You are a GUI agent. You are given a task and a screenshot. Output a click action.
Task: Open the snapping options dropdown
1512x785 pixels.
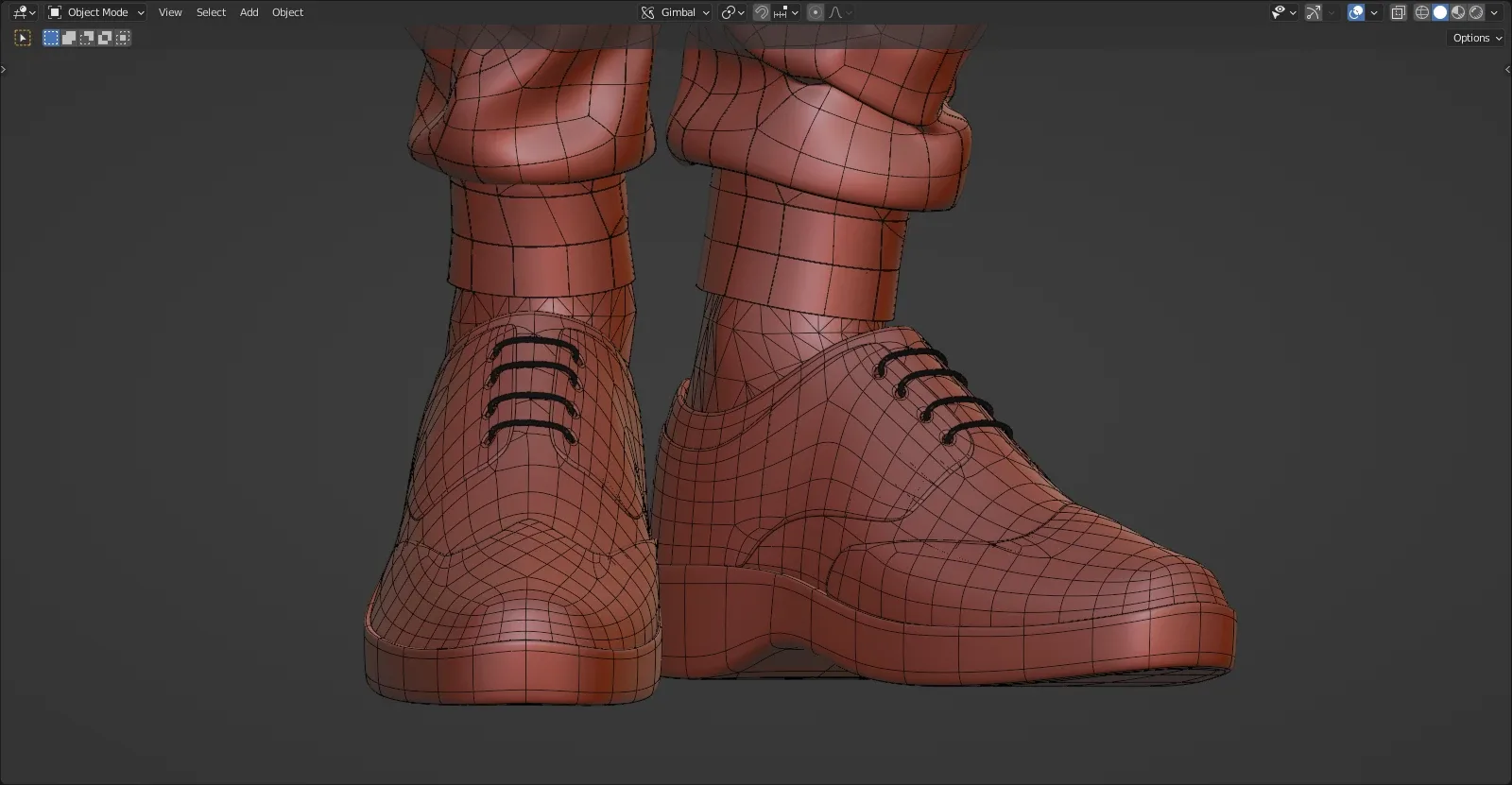[x=786, y=12]
